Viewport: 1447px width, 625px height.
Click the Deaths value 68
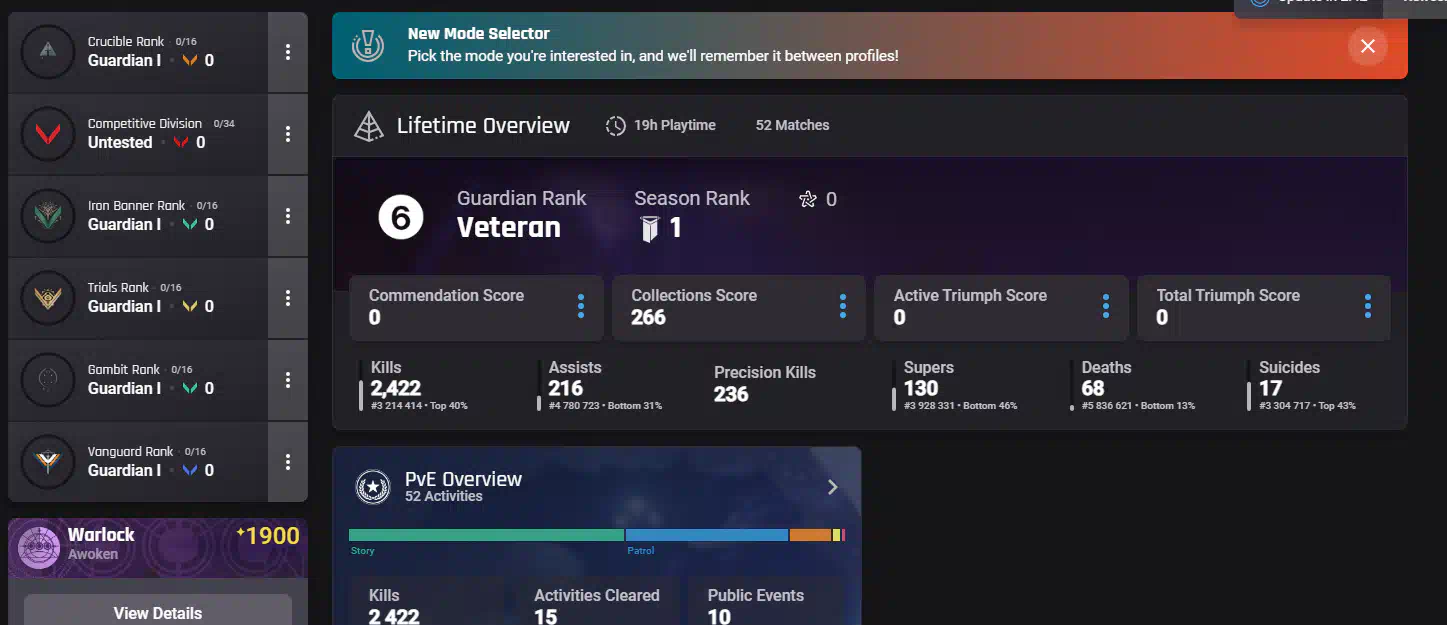pyautogui.click(x=1093, y=388)
